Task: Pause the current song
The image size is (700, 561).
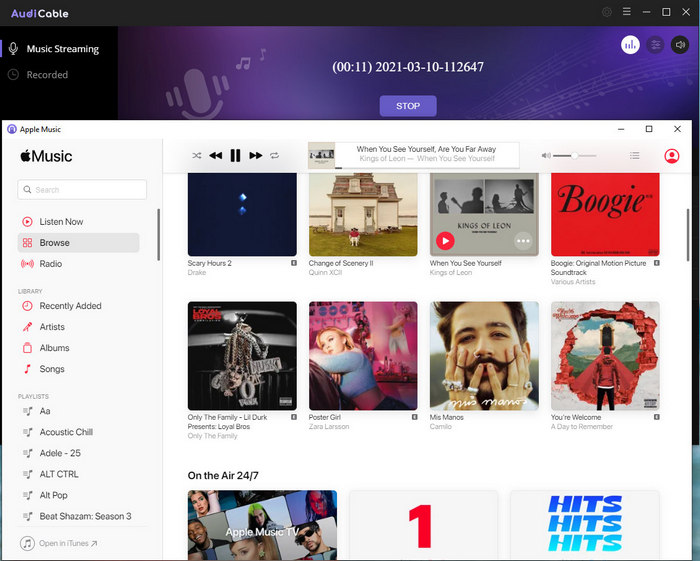Action: pyautogui.click(x=235, y=155)
